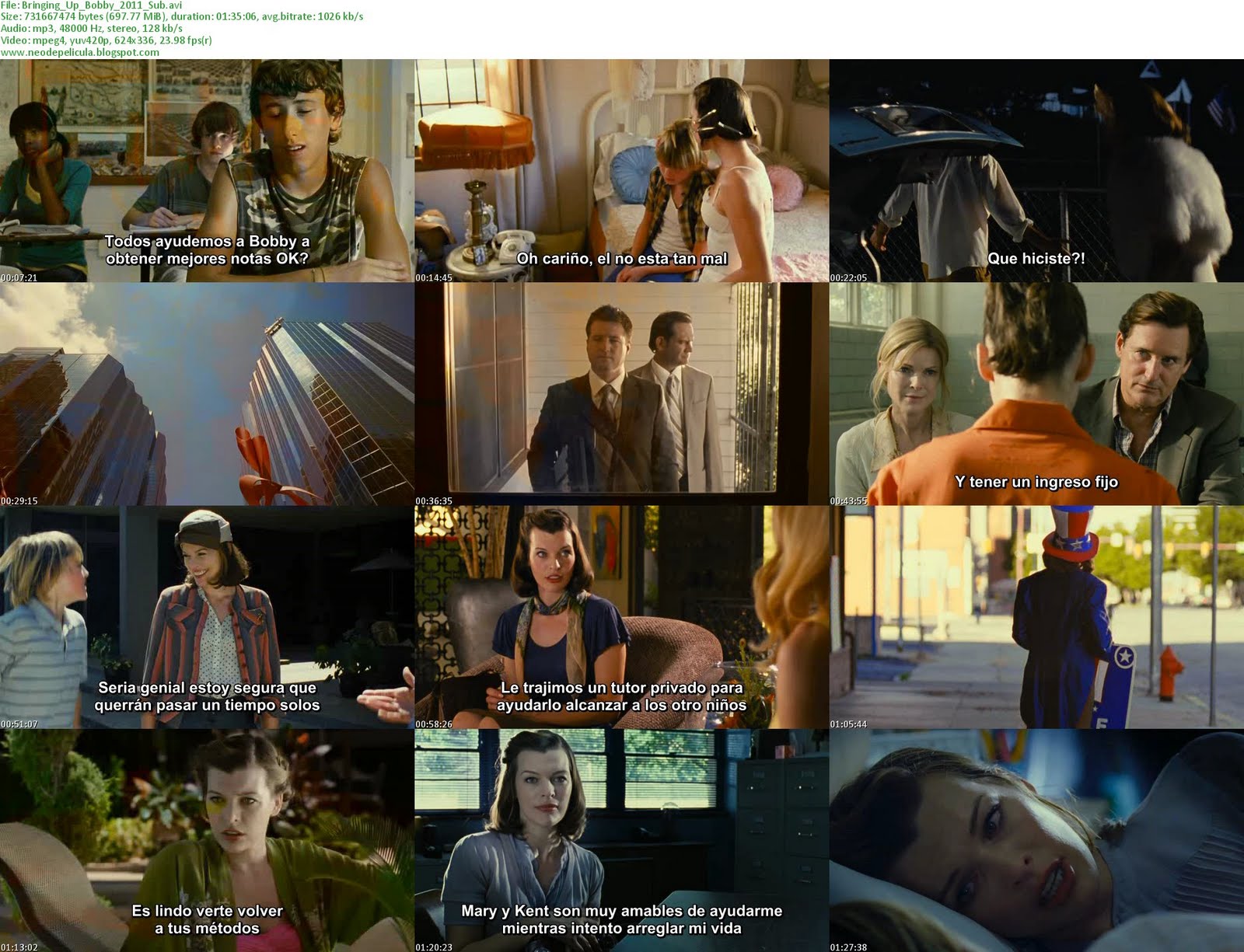
Task: Click subtitle 'Seria genial estoy segura que'
Action: pyautogui.click(x=207, y=688)
